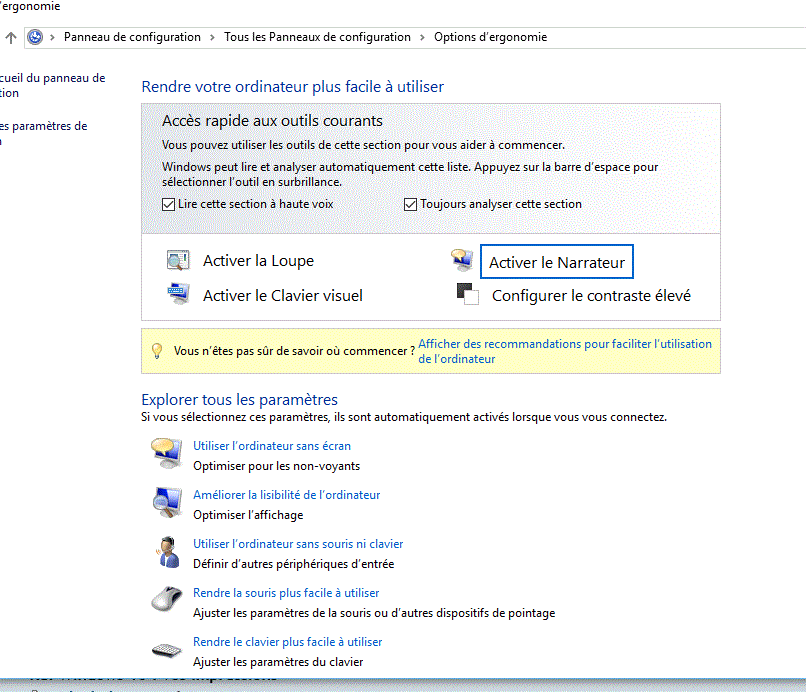Select "Options d'ergonomie" breadcrumb
The image size is (806, 692).
(490, 37)
